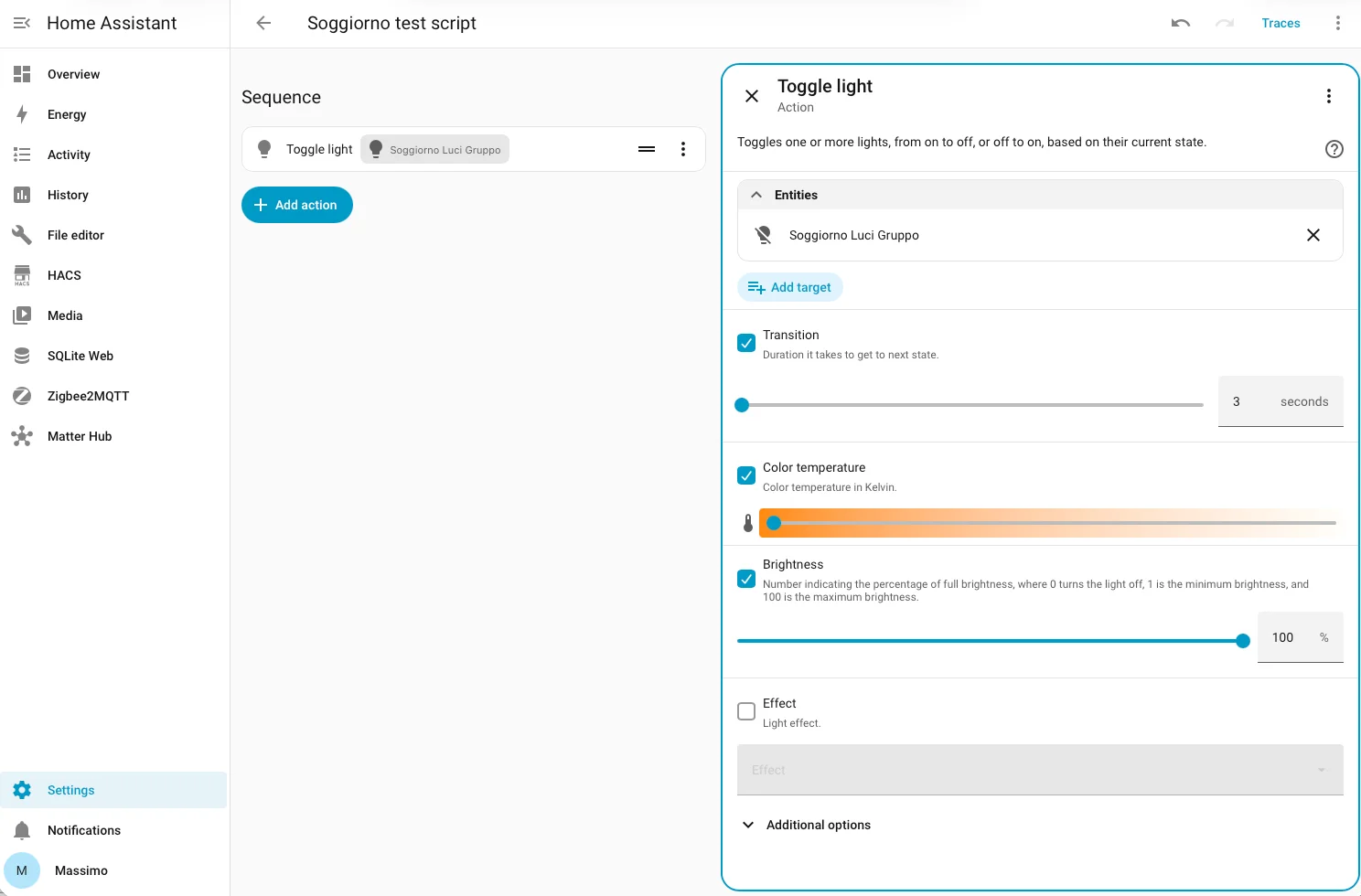Image resolution: width=1361 pixels, height=896 pixels.
Task: Open the script's top-right overflow menu
Action: 1337,23
